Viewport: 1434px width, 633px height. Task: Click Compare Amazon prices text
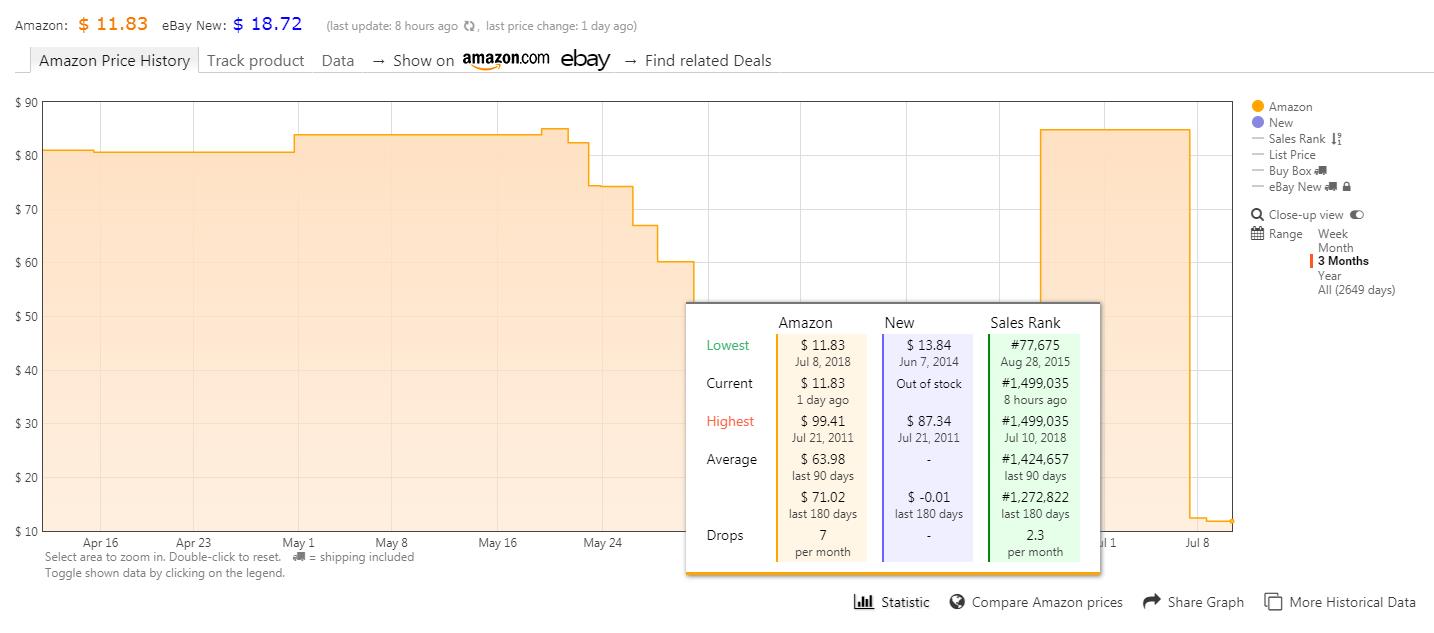pos(1047,602)
